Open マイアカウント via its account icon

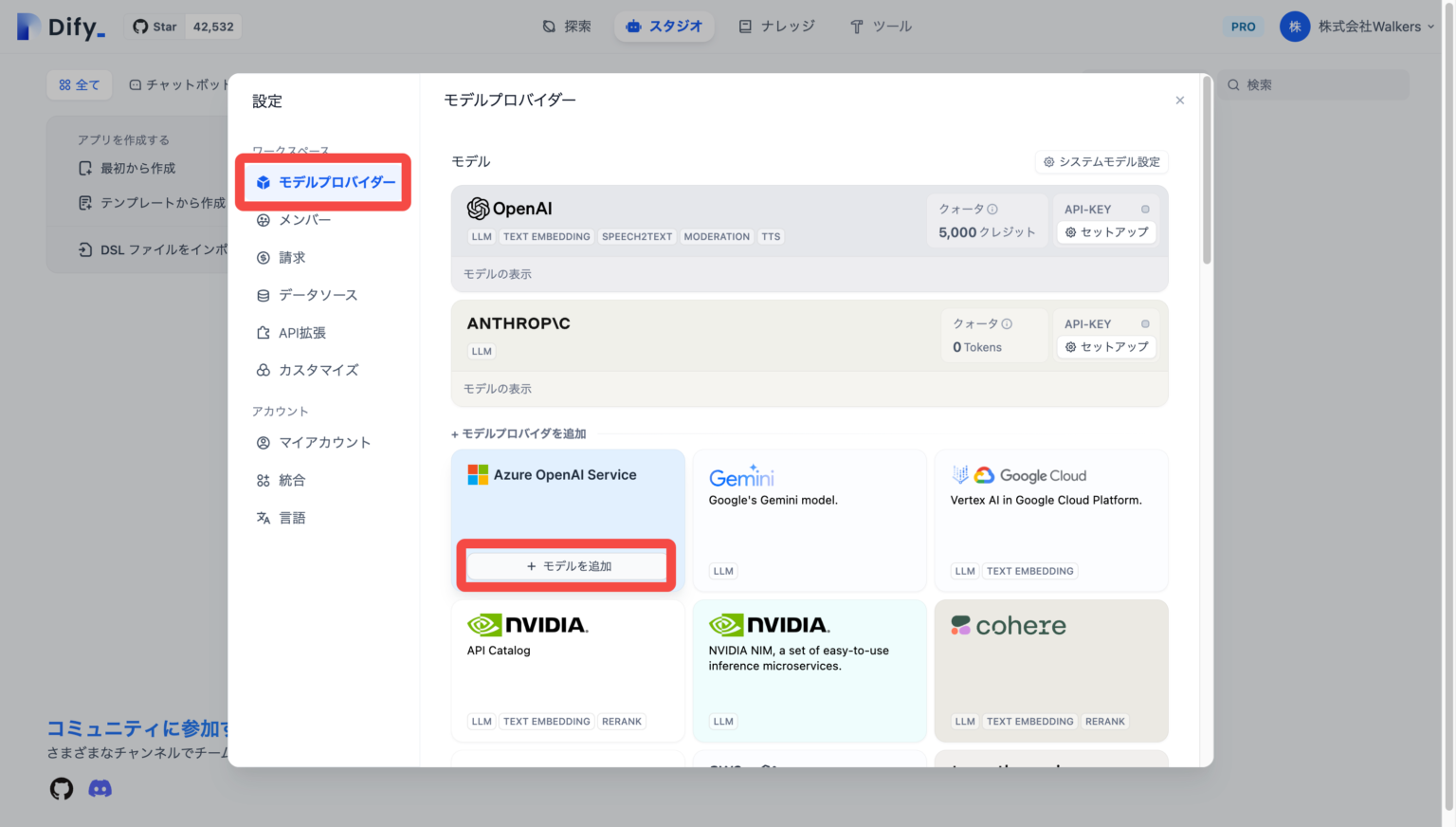(263, 442)
